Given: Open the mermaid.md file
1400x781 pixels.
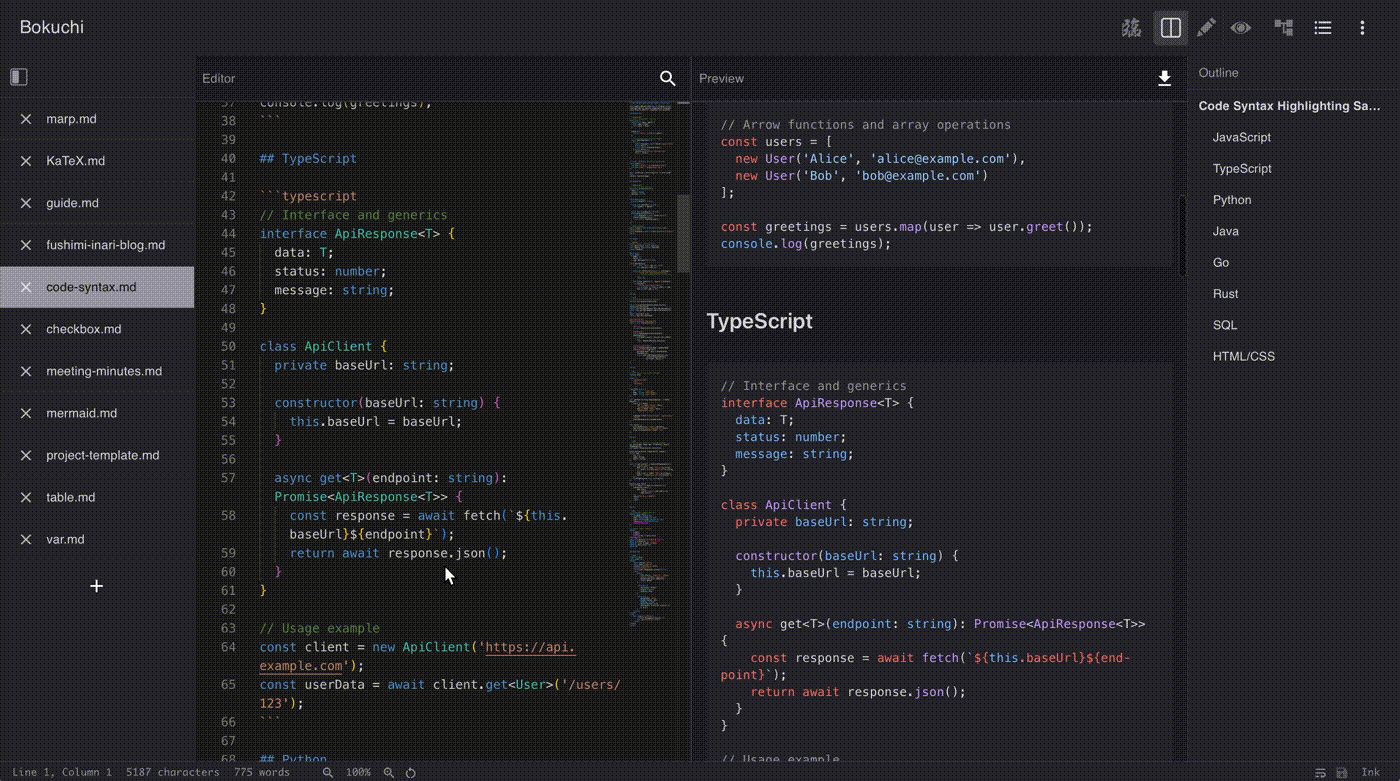Looking at the screenshot, I should click(81, 413).
